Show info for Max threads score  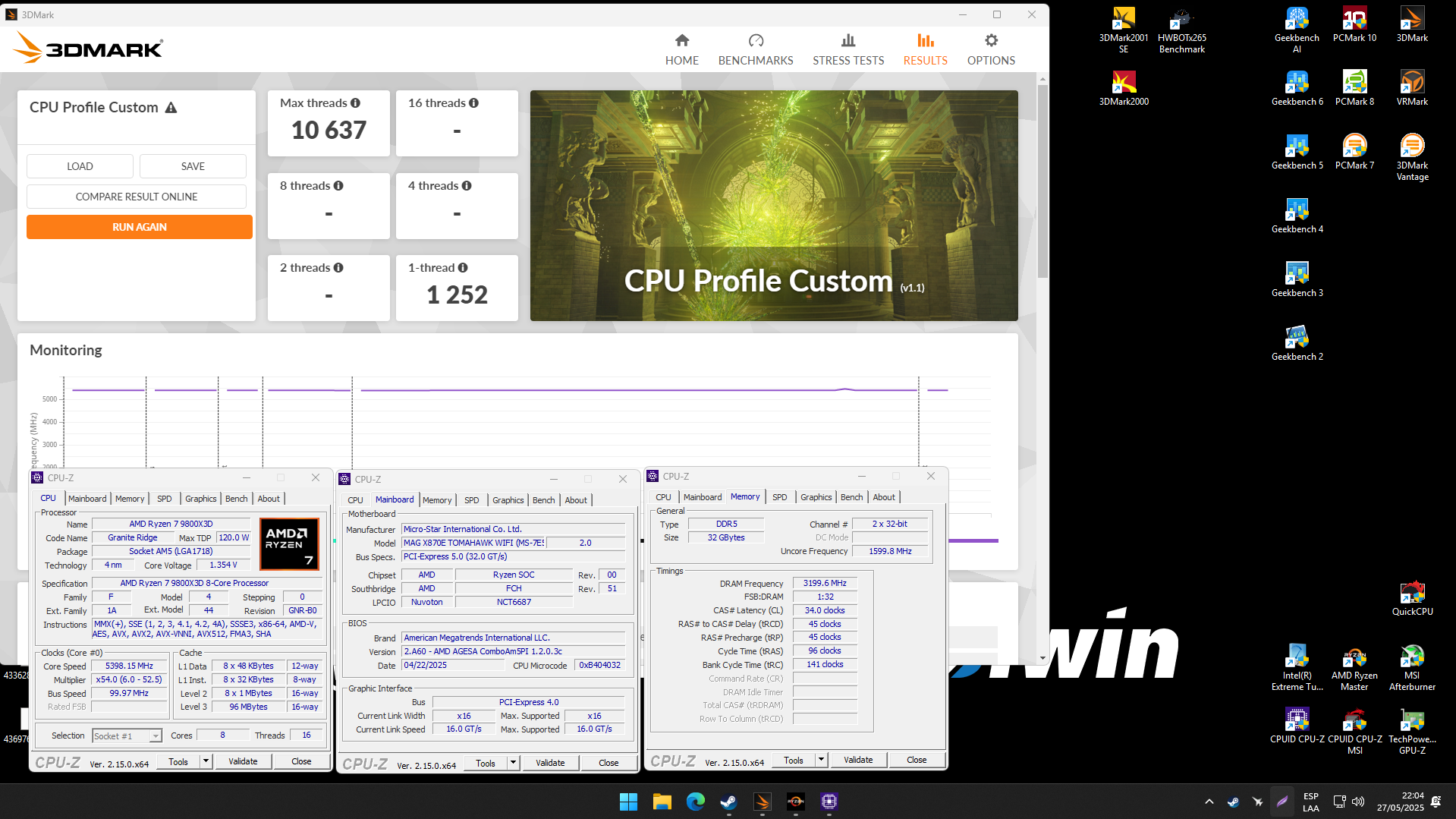click(x=355, y=103)
